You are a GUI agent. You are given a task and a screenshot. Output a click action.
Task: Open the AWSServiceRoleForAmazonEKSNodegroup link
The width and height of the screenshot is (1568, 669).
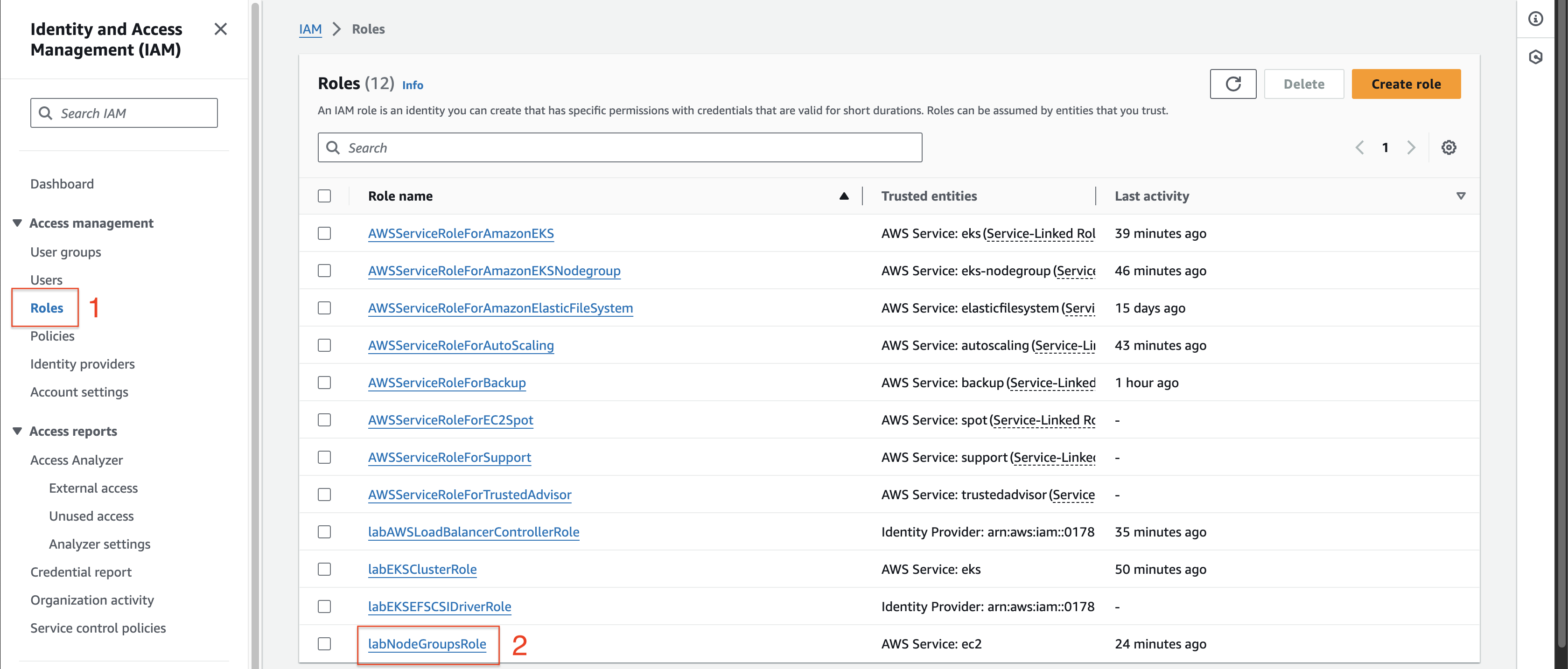[x=494, y=270]
